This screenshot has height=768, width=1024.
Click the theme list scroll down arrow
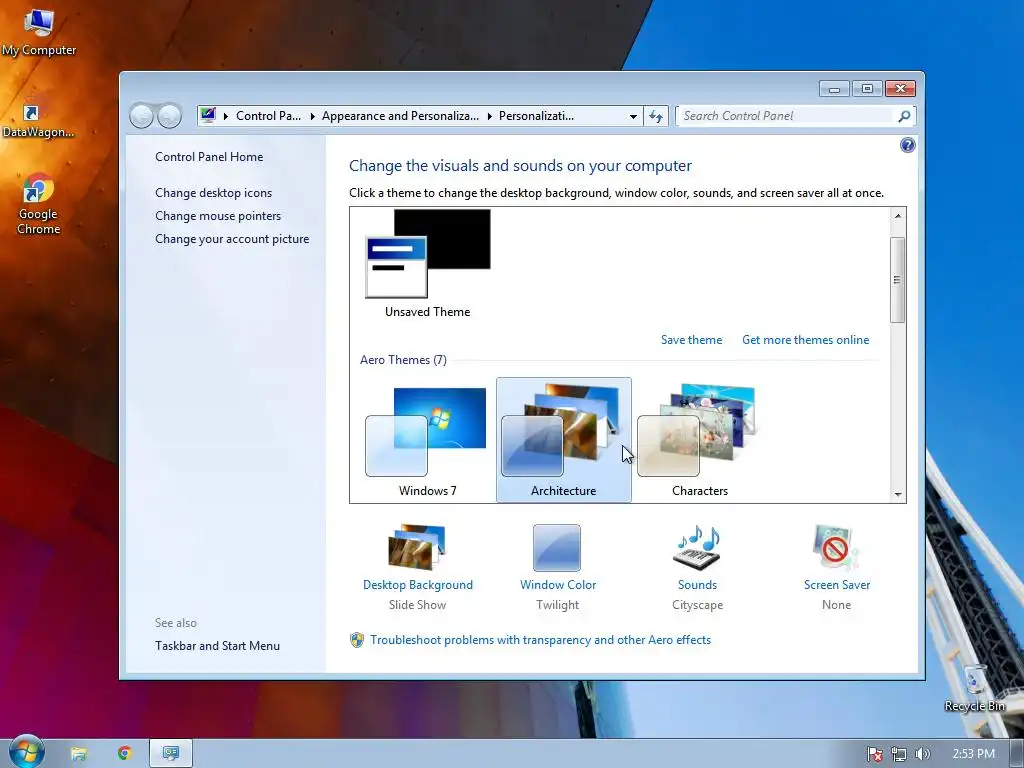pos(898,494)
